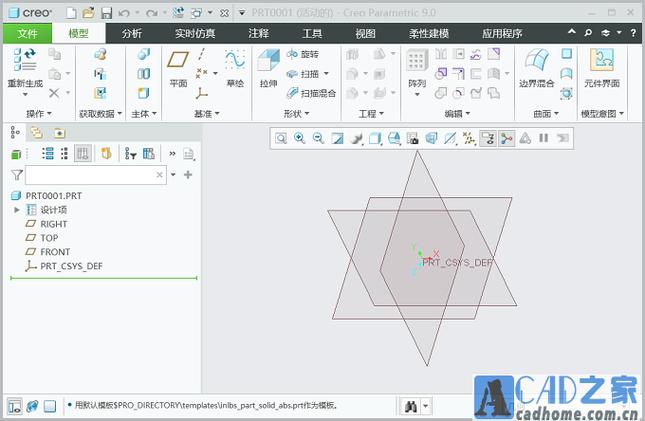The image size is (645, 421).
Task: Click the tree filter settings icon
Action: click(x=131, y=154)
